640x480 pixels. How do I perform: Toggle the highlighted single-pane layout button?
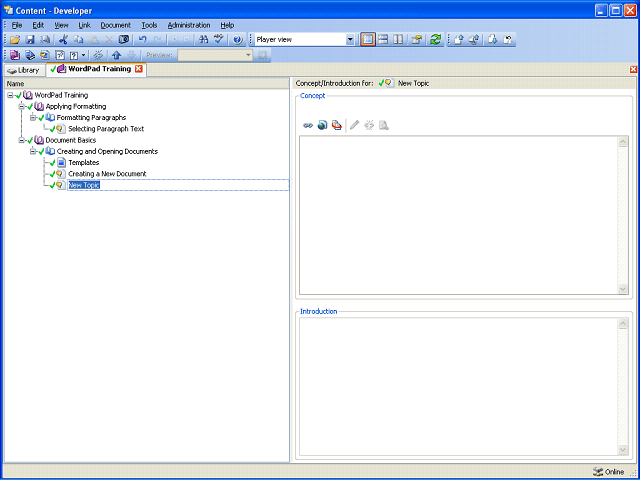[368, 40]
